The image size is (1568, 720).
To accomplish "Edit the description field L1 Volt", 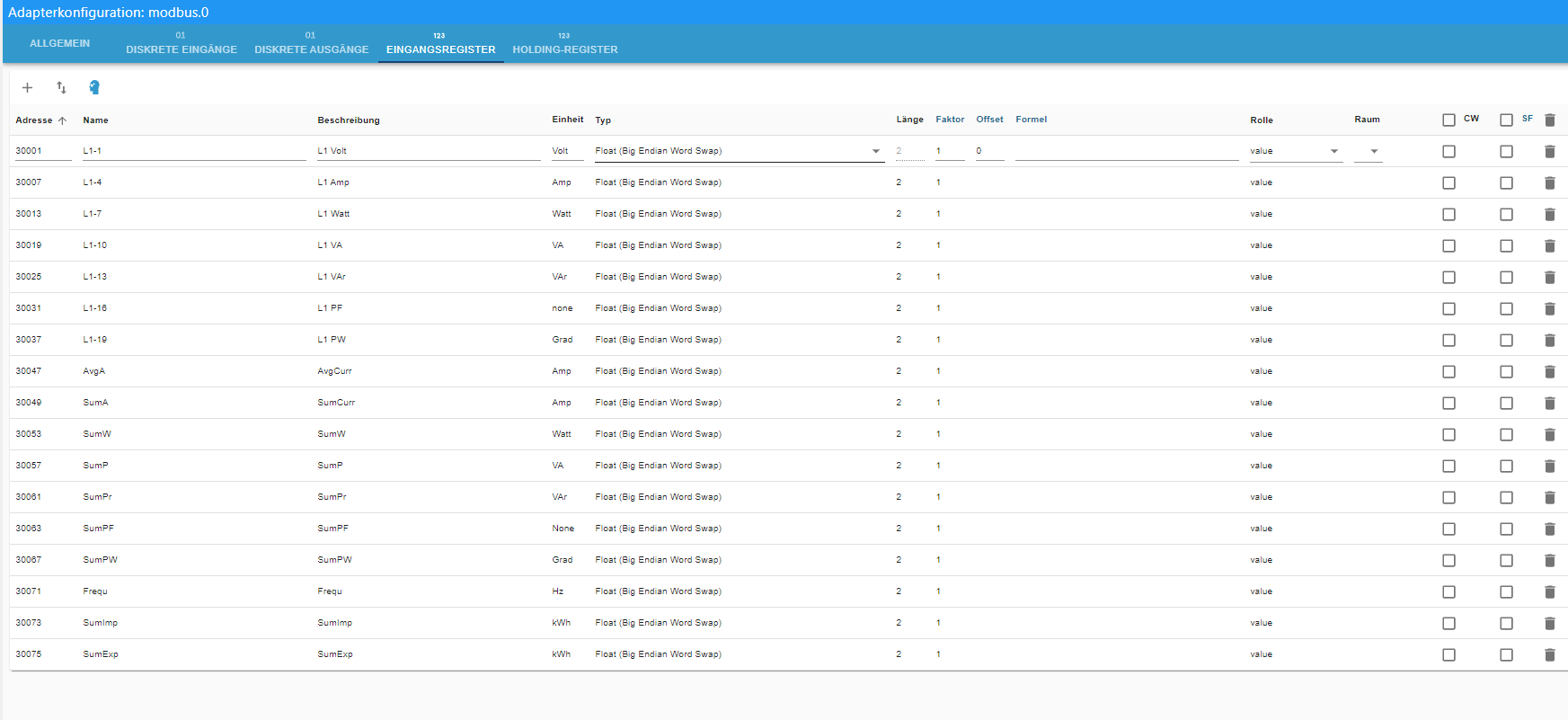I will 429,151.
